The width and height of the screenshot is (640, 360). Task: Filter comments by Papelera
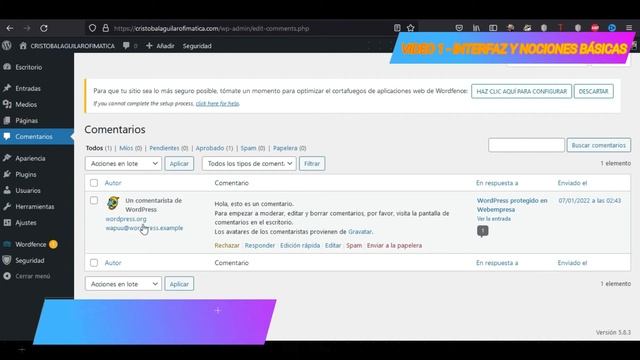pyautogui.click(x=285, y=148)
